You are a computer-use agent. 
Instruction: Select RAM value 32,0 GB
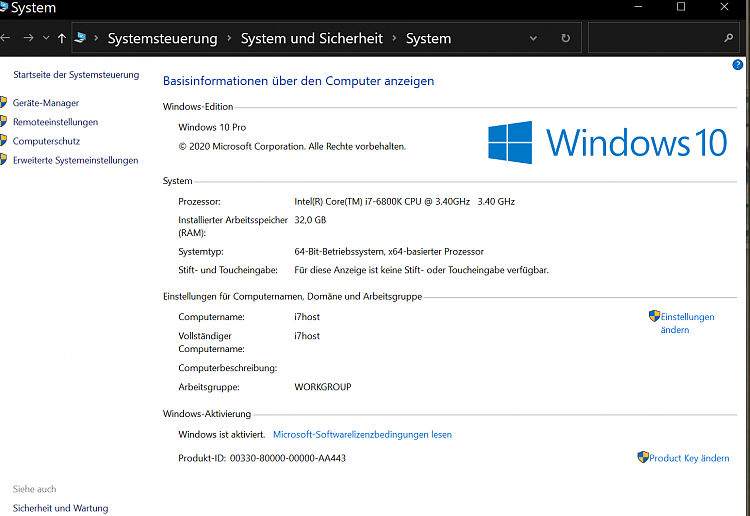point(310,220)
